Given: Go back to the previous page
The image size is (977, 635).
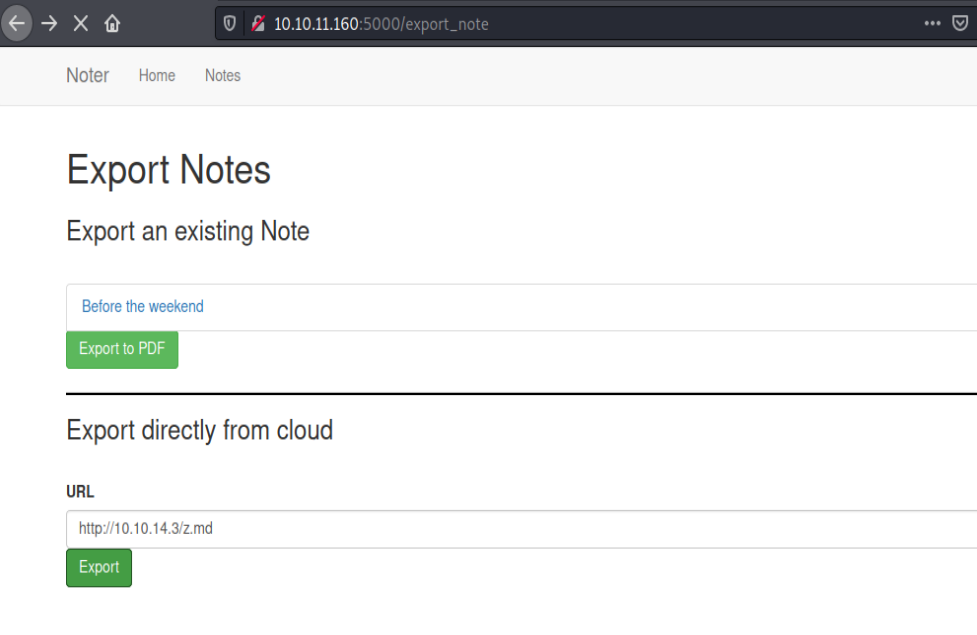Looking at the screenshot, I should [x=17, y=23].
